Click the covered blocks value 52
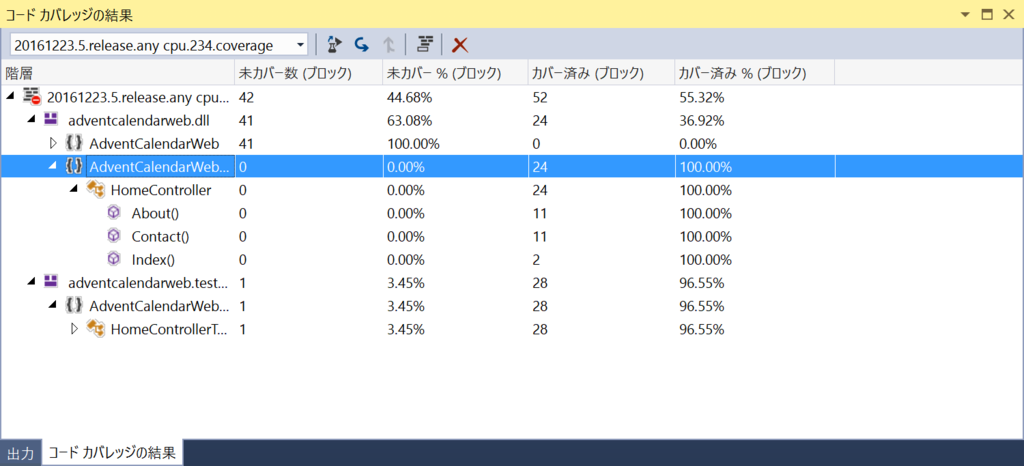 coord(540,97)
